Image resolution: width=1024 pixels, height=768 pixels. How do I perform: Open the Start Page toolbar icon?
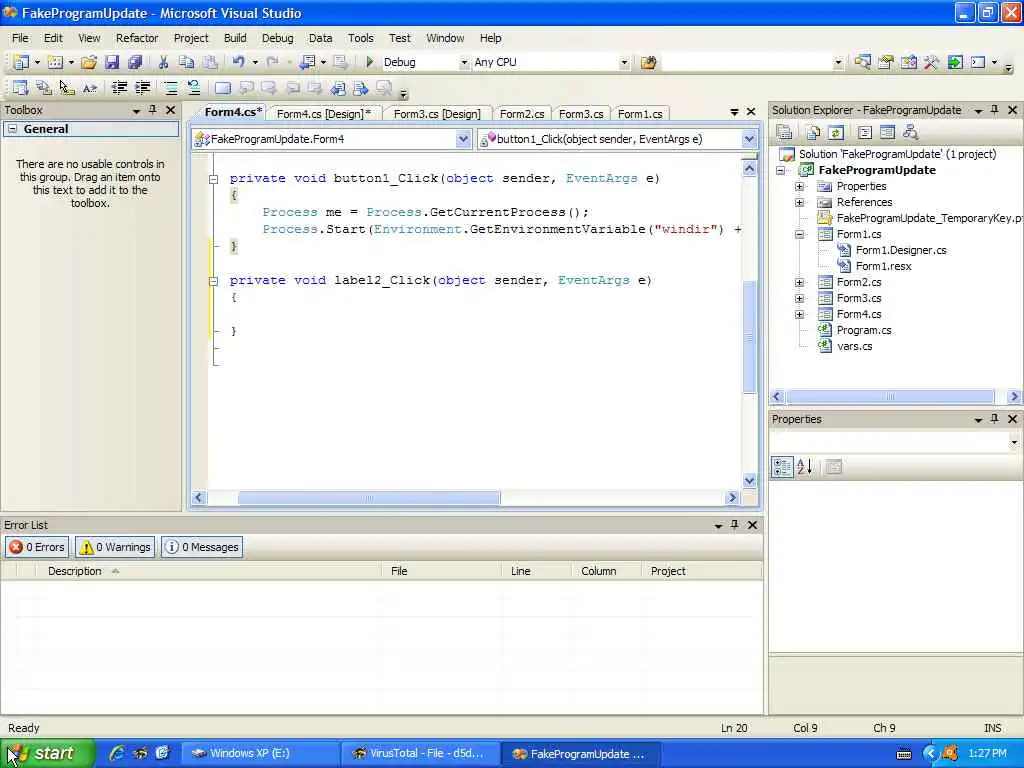[955, 63]
